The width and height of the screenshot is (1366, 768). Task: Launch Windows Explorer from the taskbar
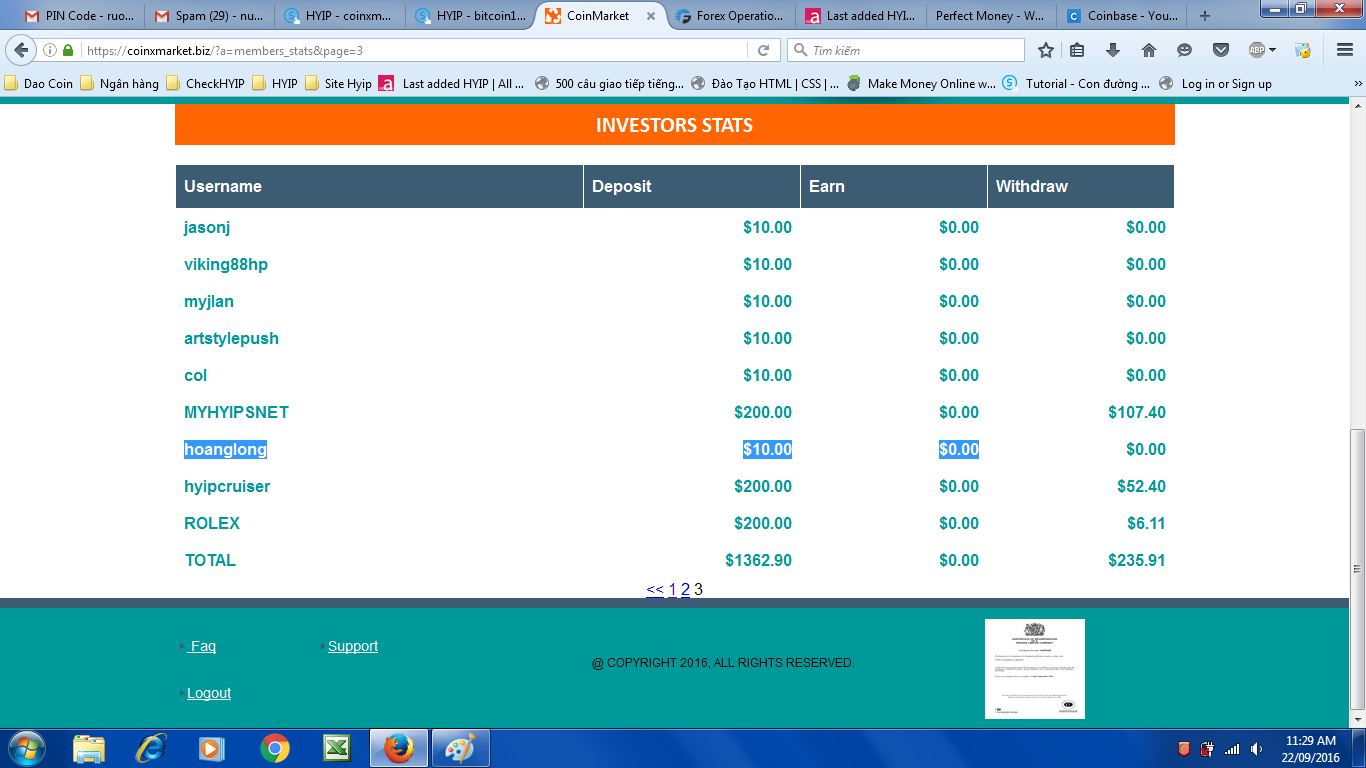[x=89, y=748]
